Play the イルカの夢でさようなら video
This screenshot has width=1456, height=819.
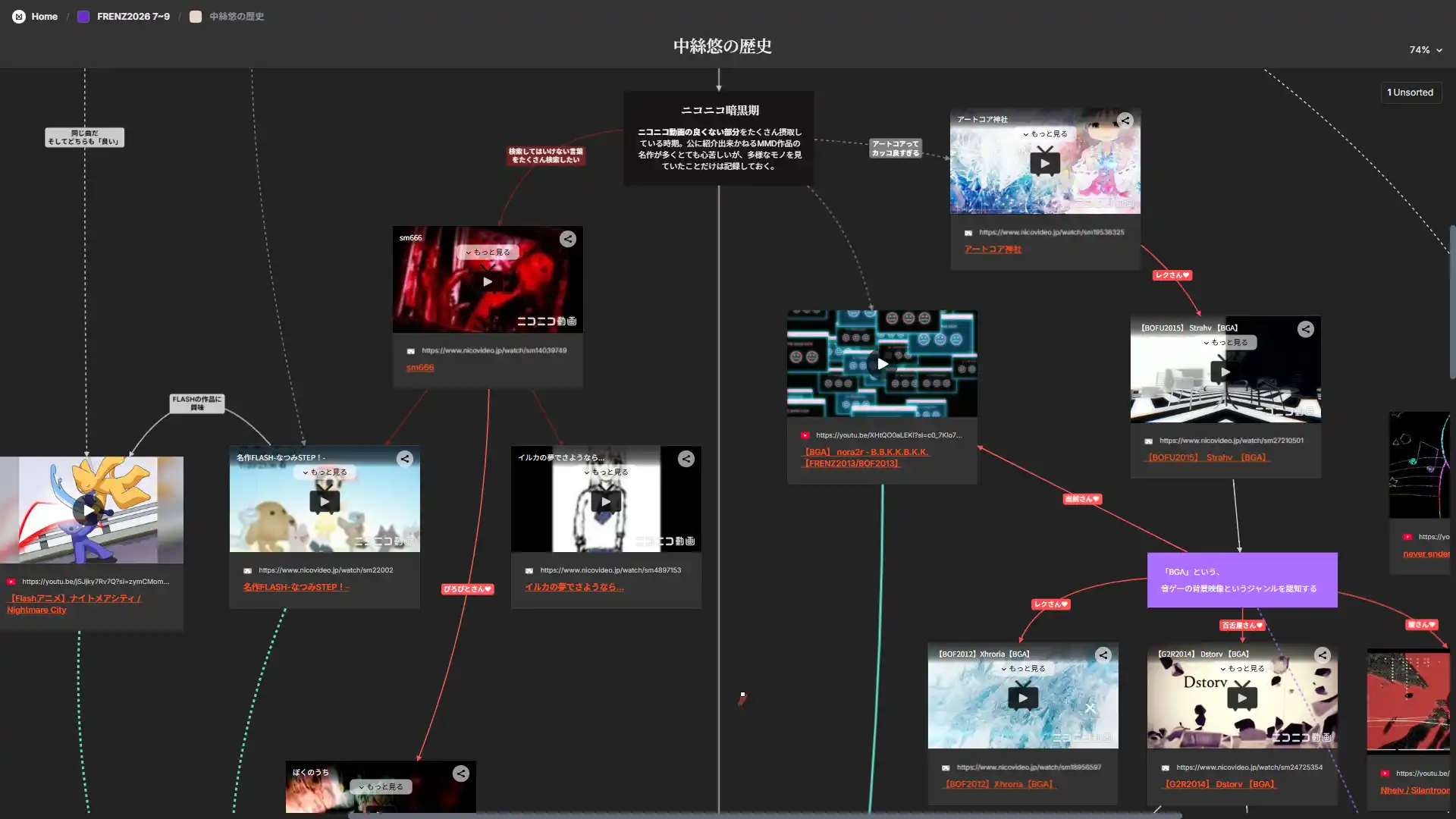click(x=606, y=501)
